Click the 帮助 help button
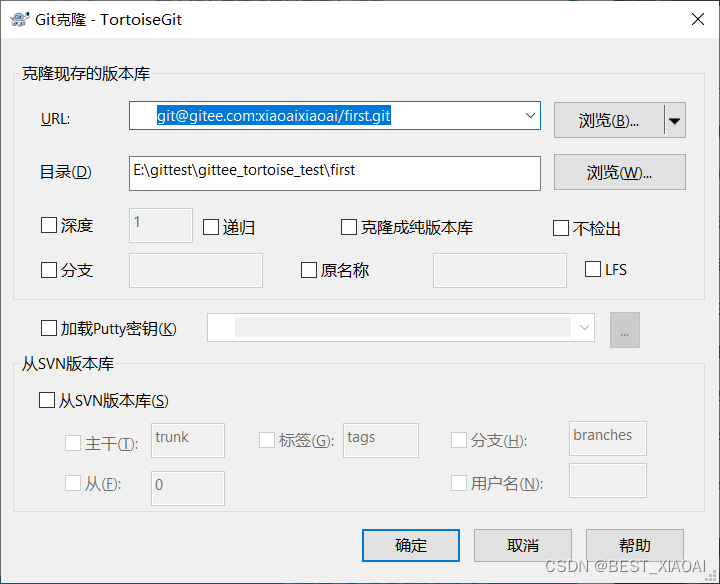720x584 pixels. tap(635, 545)
